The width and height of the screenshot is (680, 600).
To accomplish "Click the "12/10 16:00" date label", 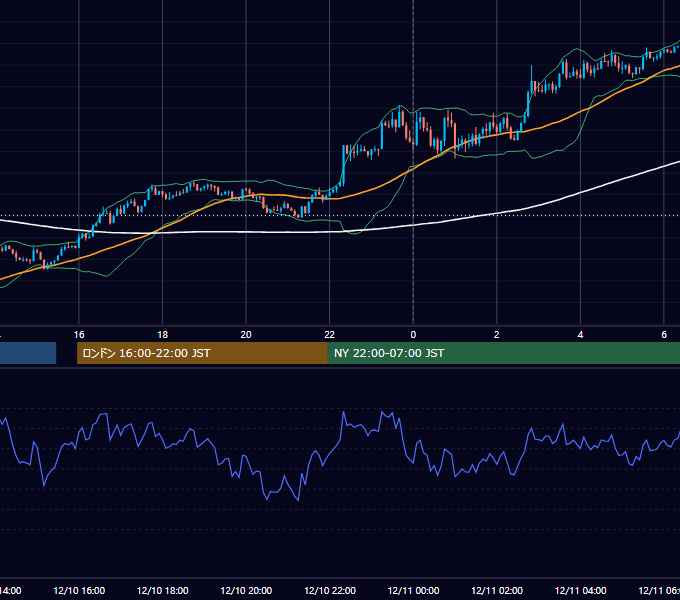I will click(79, 590).
